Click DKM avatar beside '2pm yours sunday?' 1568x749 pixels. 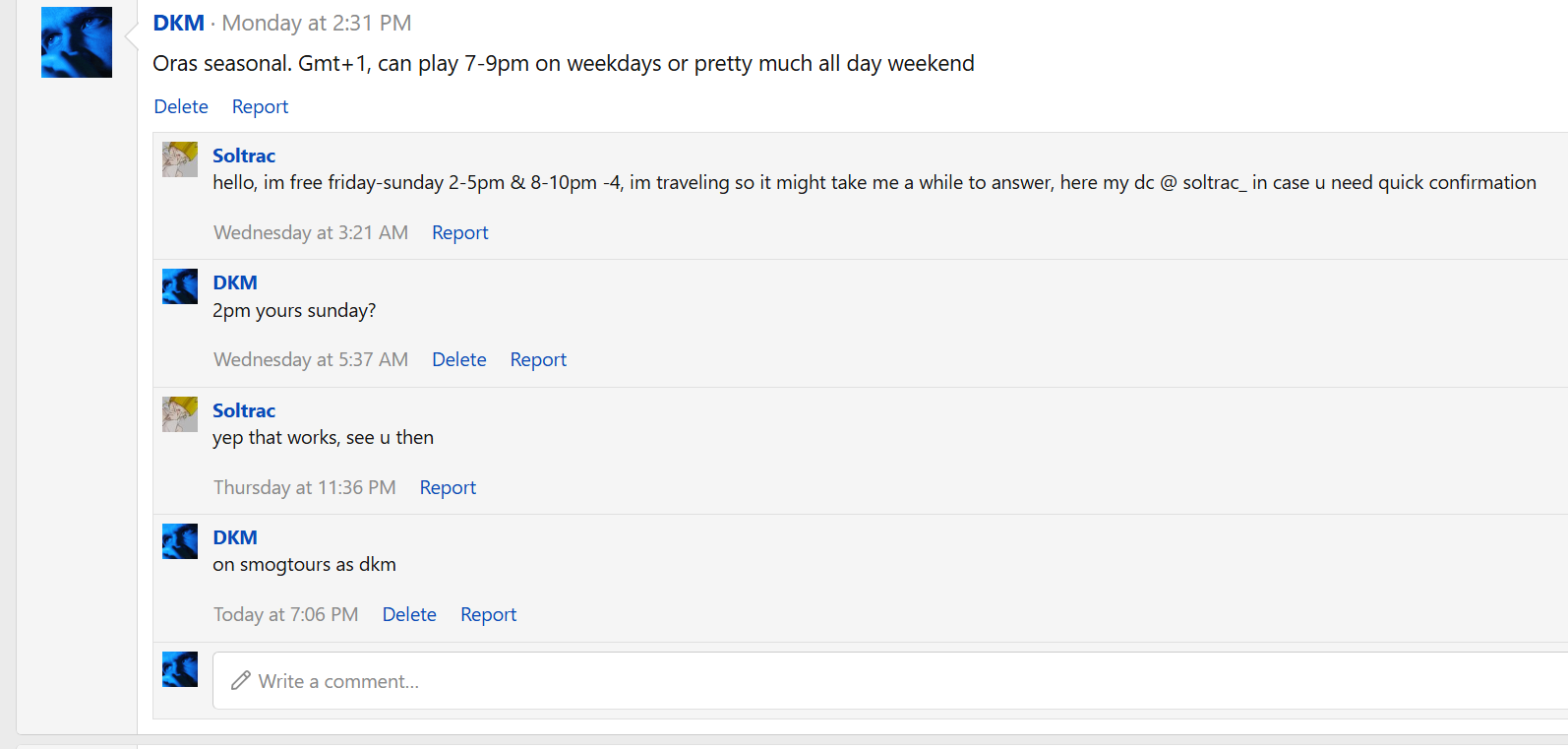[x=180, y=286]
